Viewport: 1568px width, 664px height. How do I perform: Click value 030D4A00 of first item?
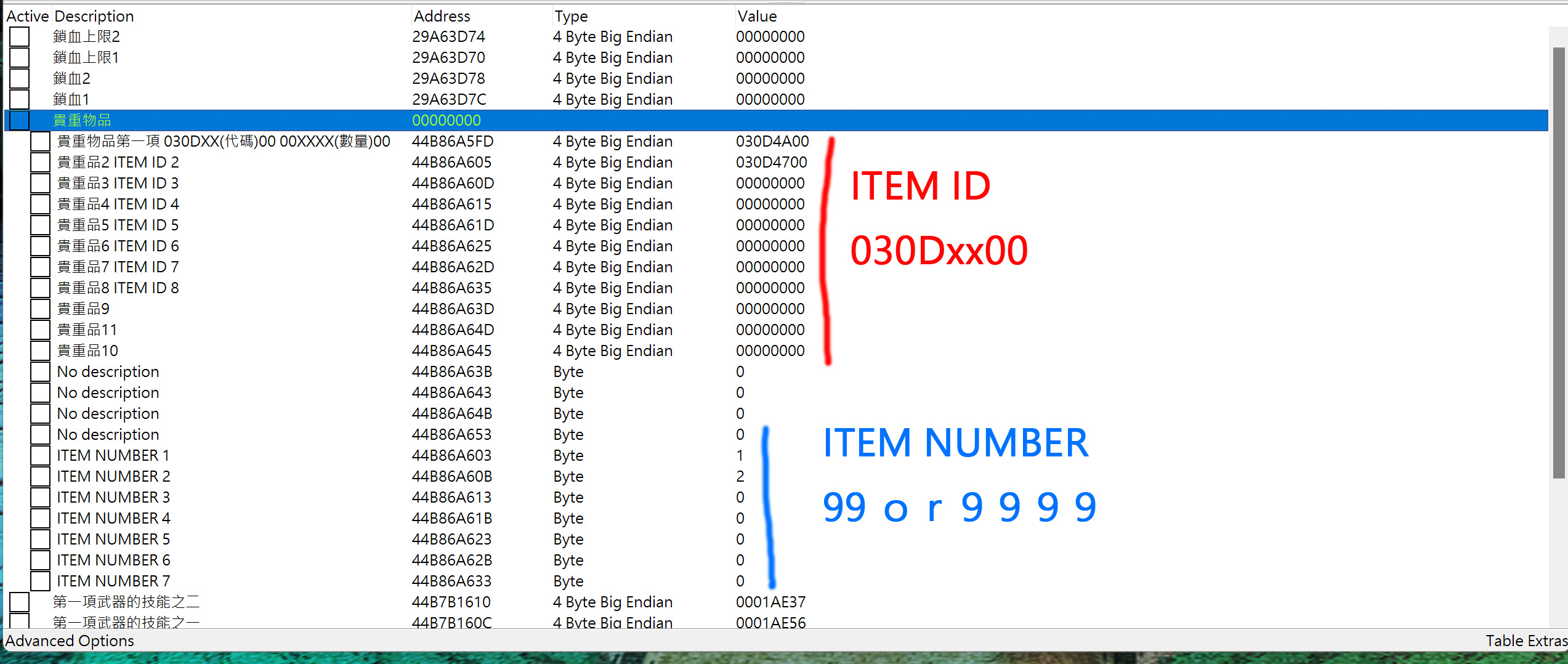(x=772, y=142)
